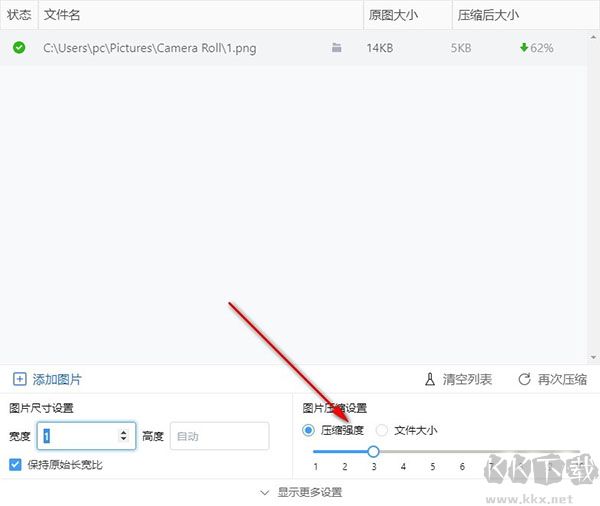Screen dimensions: 600x506
Task: Click green success status icon for 1.png
Action: (x=19, y=47)
